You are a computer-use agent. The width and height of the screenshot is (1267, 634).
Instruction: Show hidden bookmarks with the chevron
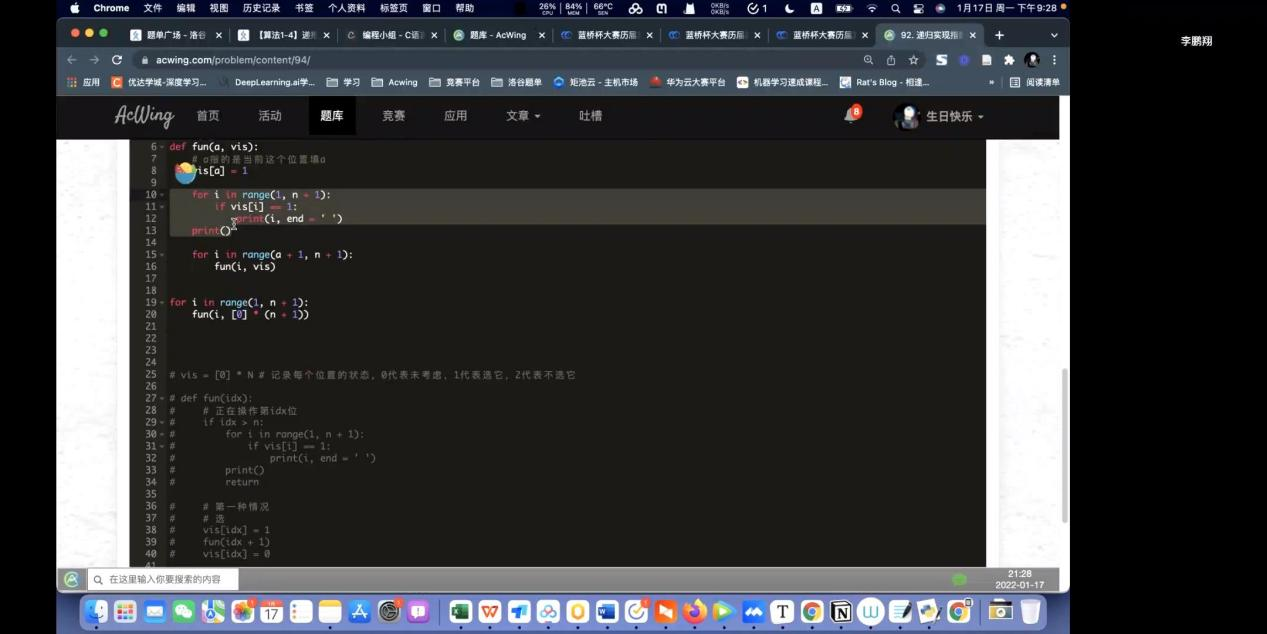point(991,82)
